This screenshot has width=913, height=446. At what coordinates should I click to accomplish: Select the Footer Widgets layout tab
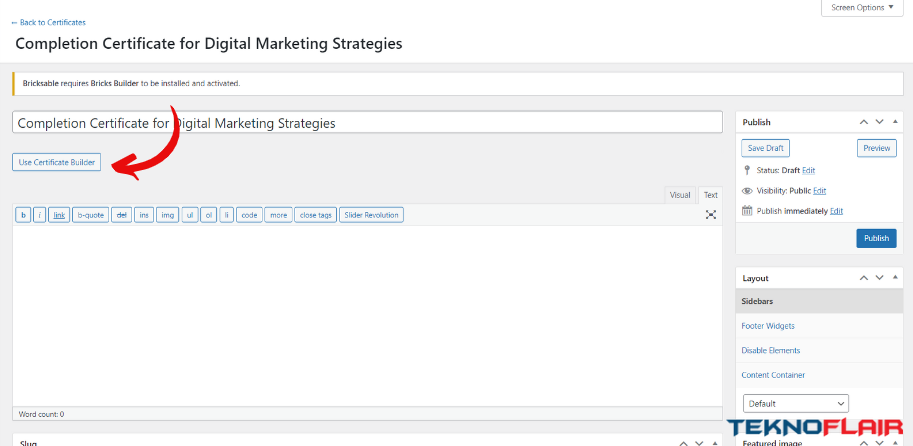[x=767, y=326]
